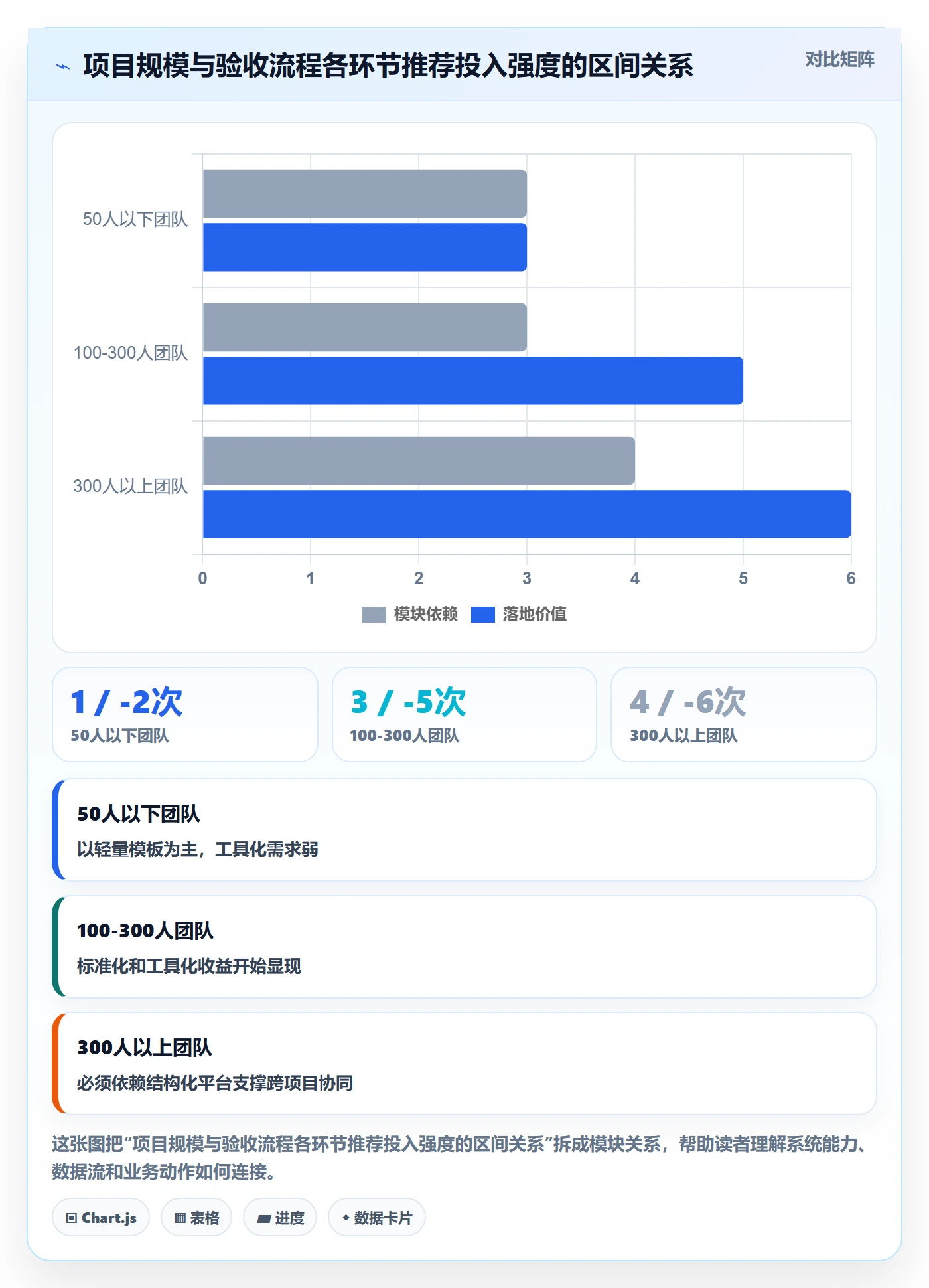Select the blue 落地价值 bar for 50人以下团队
The image size is (929, 1288).
coord(365,247)
